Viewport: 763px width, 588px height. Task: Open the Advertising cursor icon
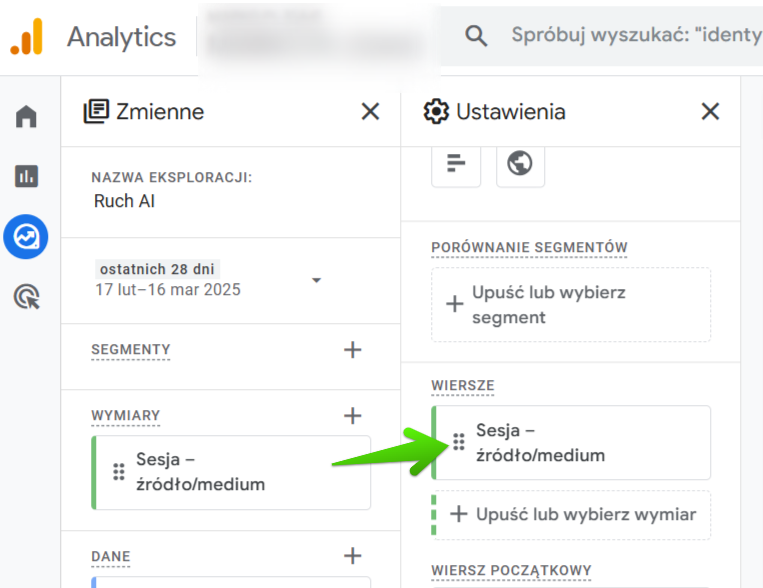[x=26, y=297]
